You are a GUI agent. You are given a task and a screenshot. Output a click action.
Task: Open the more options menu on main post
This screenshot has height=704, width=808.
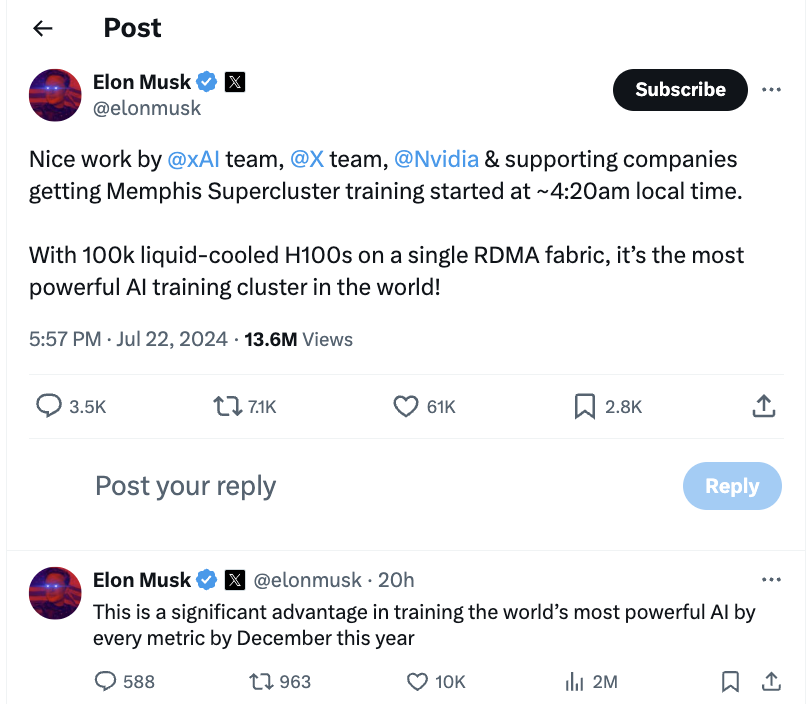pos(771,89)
